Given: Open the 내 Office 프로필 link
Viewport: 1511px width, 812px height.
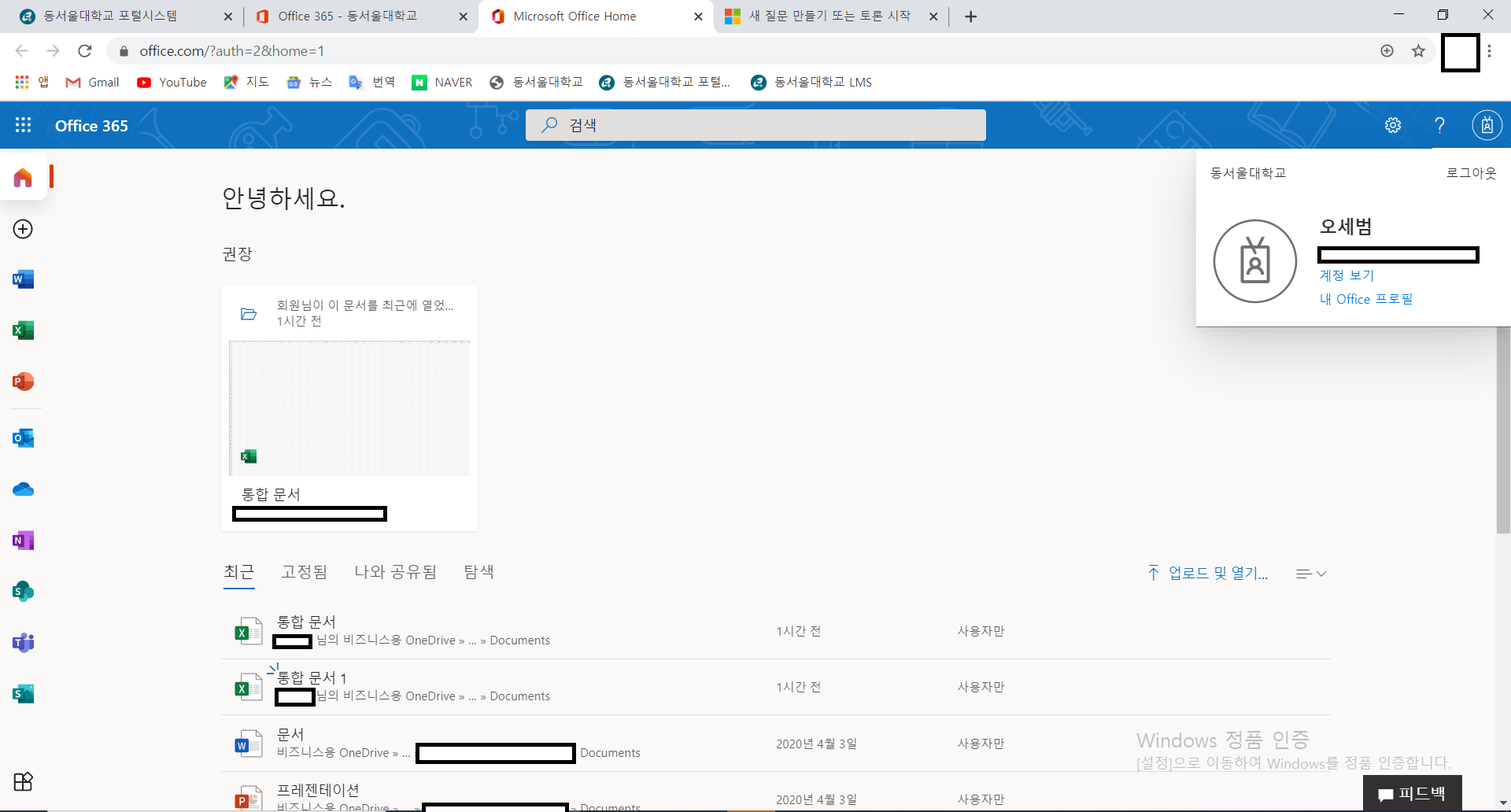Looking at the screenshot, I should point(1366,299).
